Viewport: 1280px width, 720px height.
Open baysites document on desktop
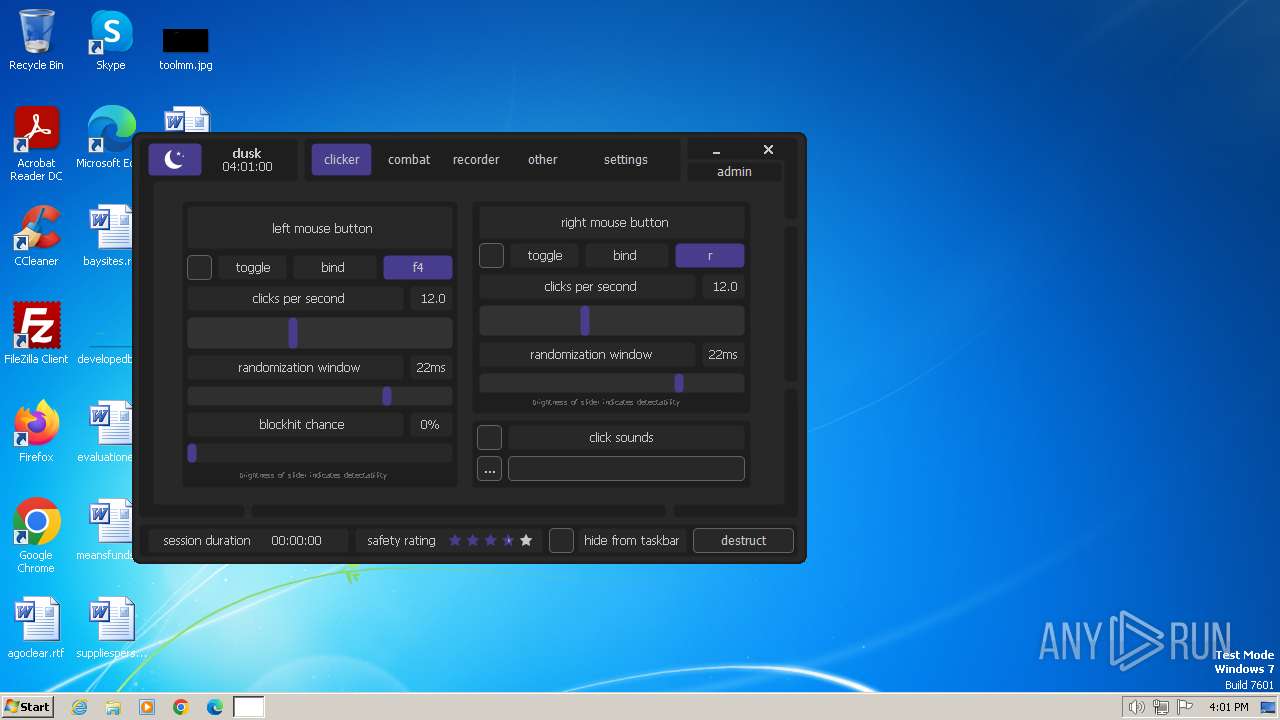point(108,235)
